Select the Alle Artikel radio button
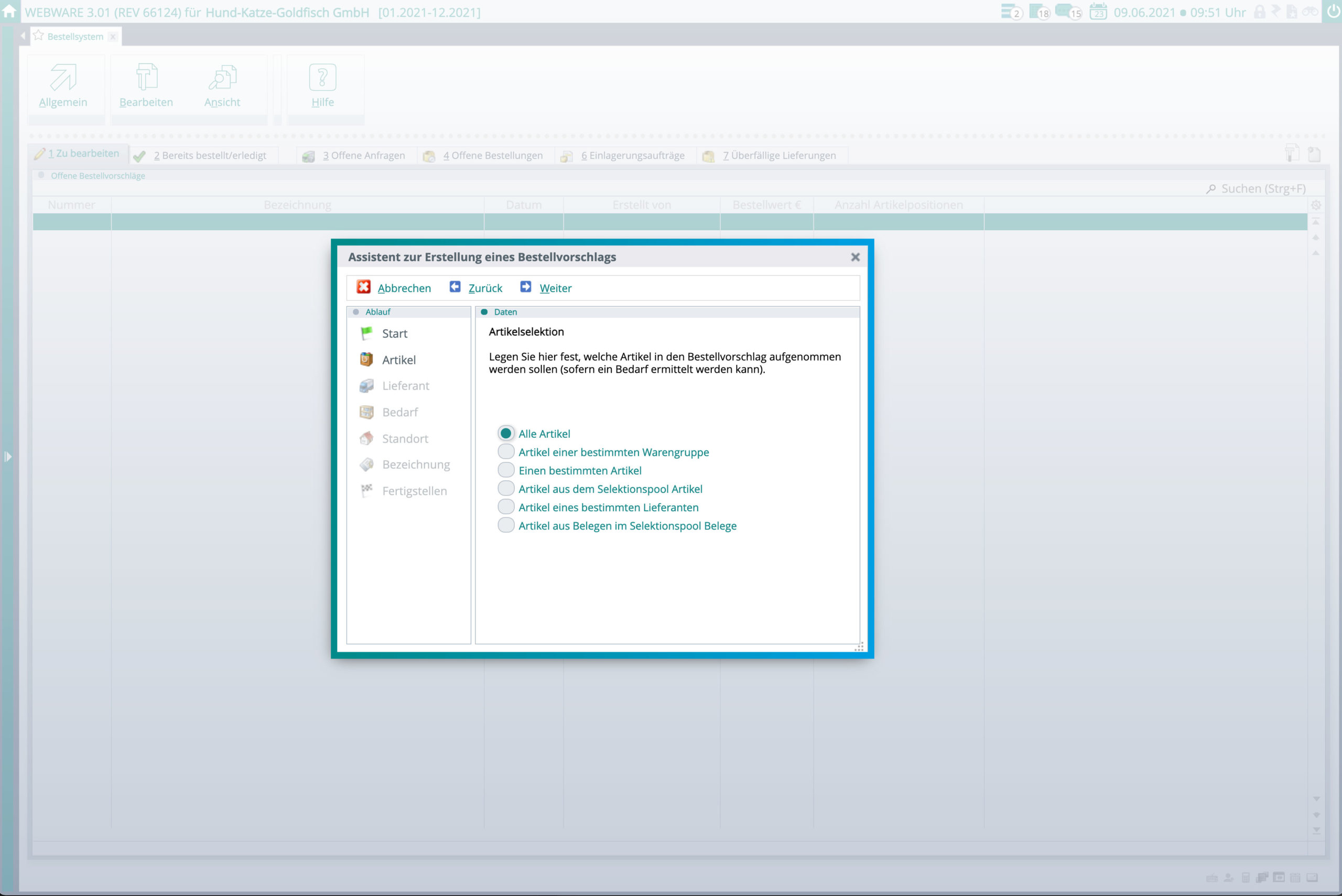The width and height of the screenshot is (1342, 896). coord(505,434)
